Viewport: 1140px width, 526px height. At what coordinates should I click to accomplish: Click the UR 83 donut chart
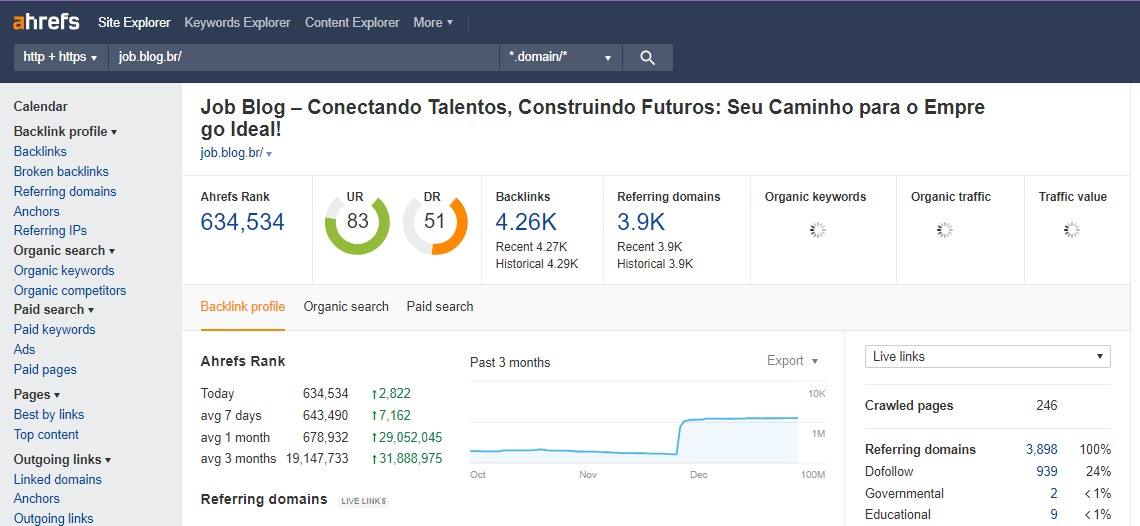click(x=357, y=222)
